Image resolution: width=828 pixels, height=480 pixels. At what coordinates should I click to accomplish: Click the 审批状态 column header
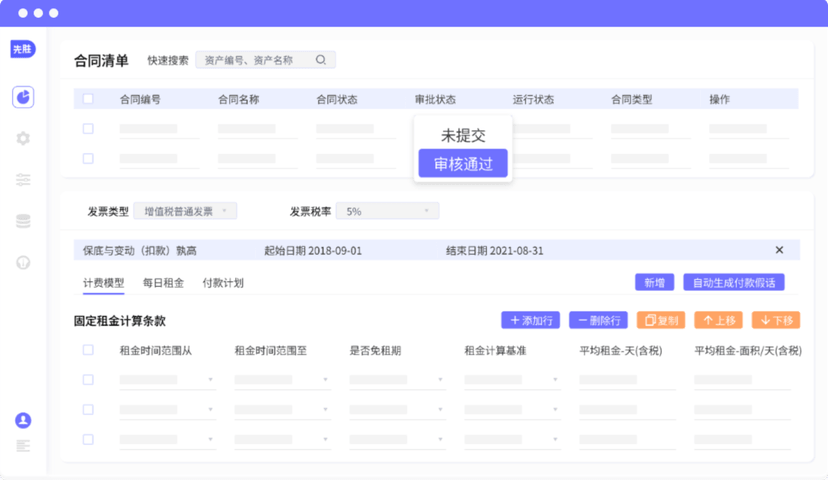click(x=435, y=99)
